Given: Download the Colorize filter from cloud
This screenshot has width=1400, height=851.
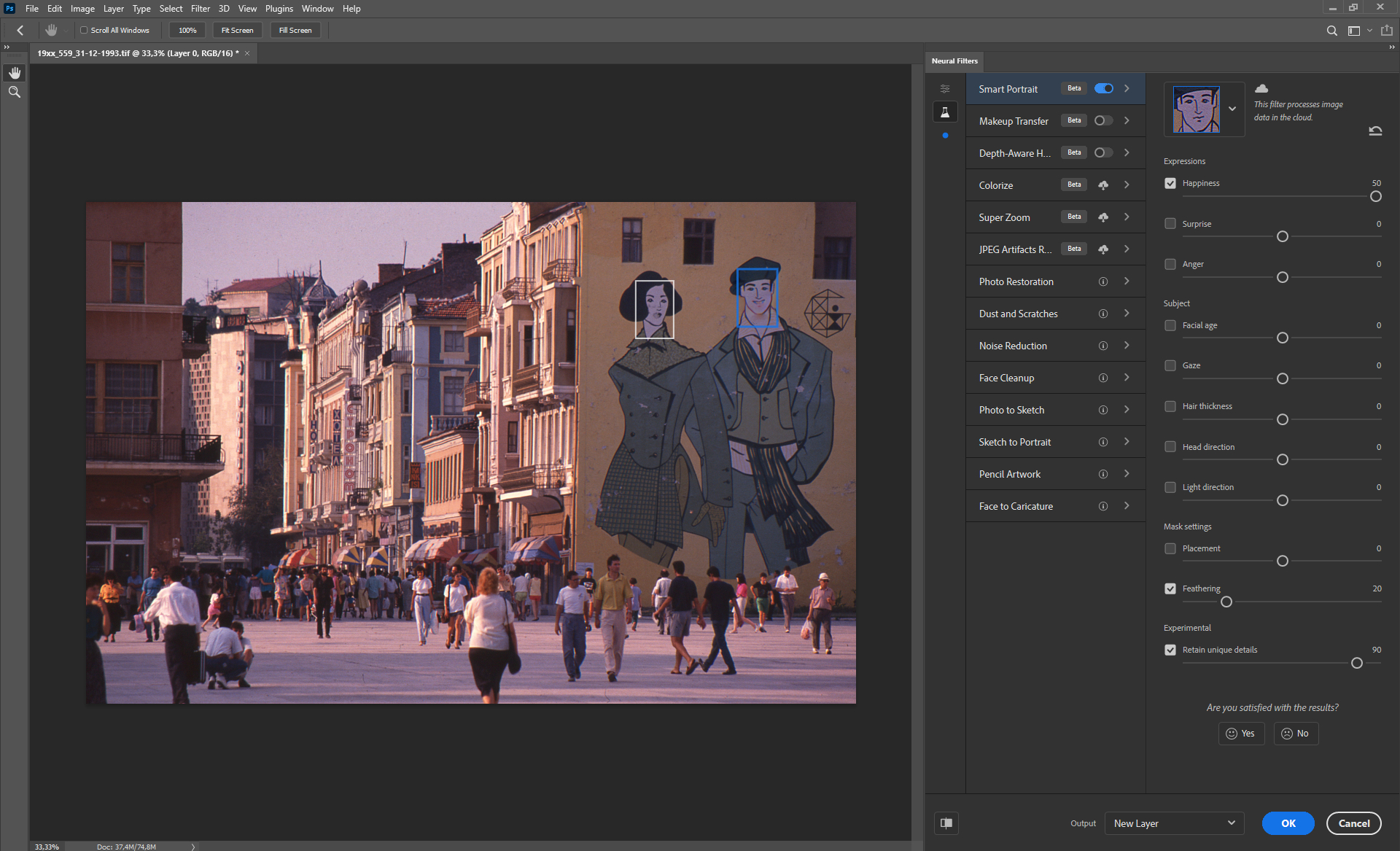Looking at the screenshot, I should tap(1103, 185).
